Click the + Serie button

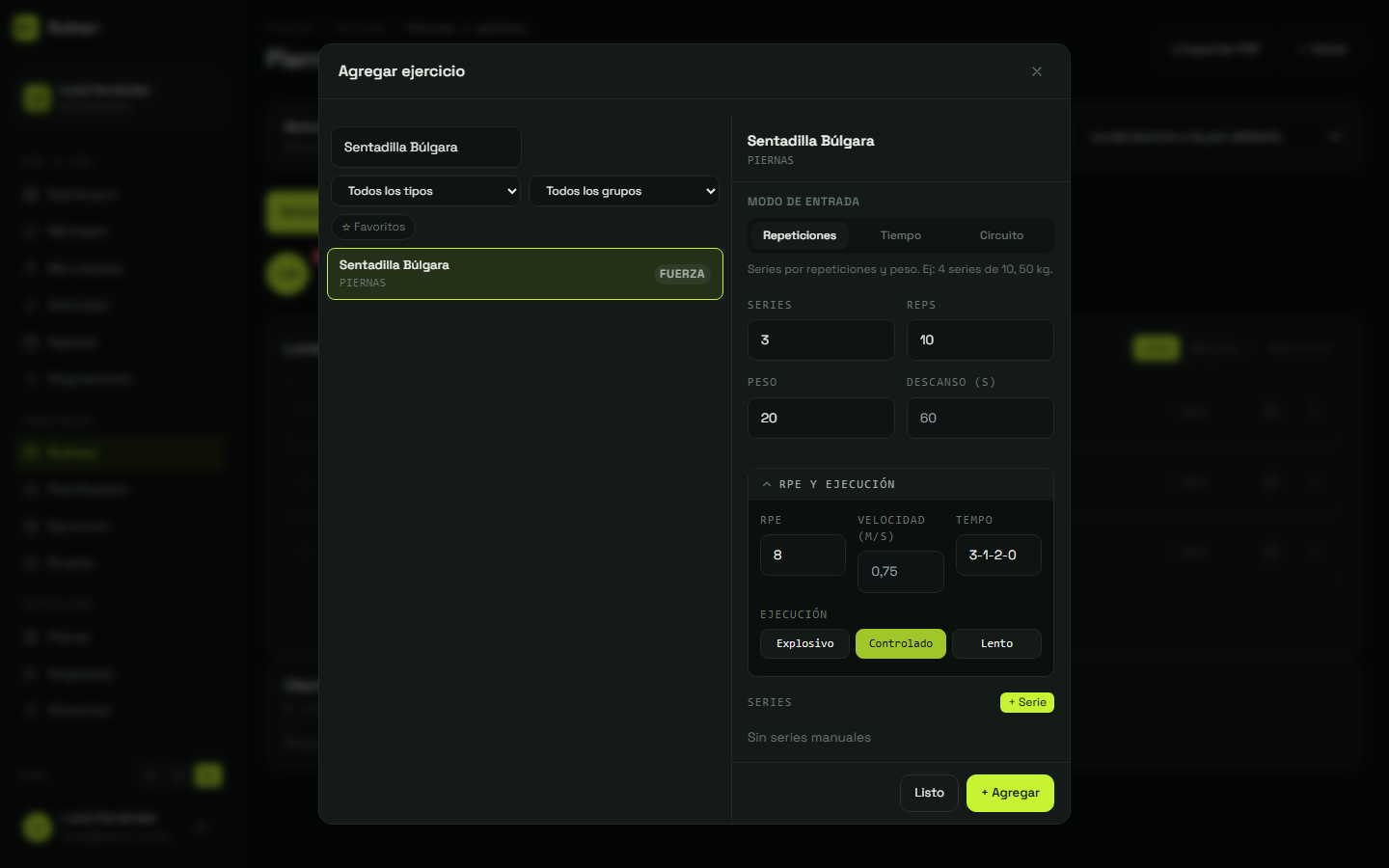click(x=1027, y=702)
